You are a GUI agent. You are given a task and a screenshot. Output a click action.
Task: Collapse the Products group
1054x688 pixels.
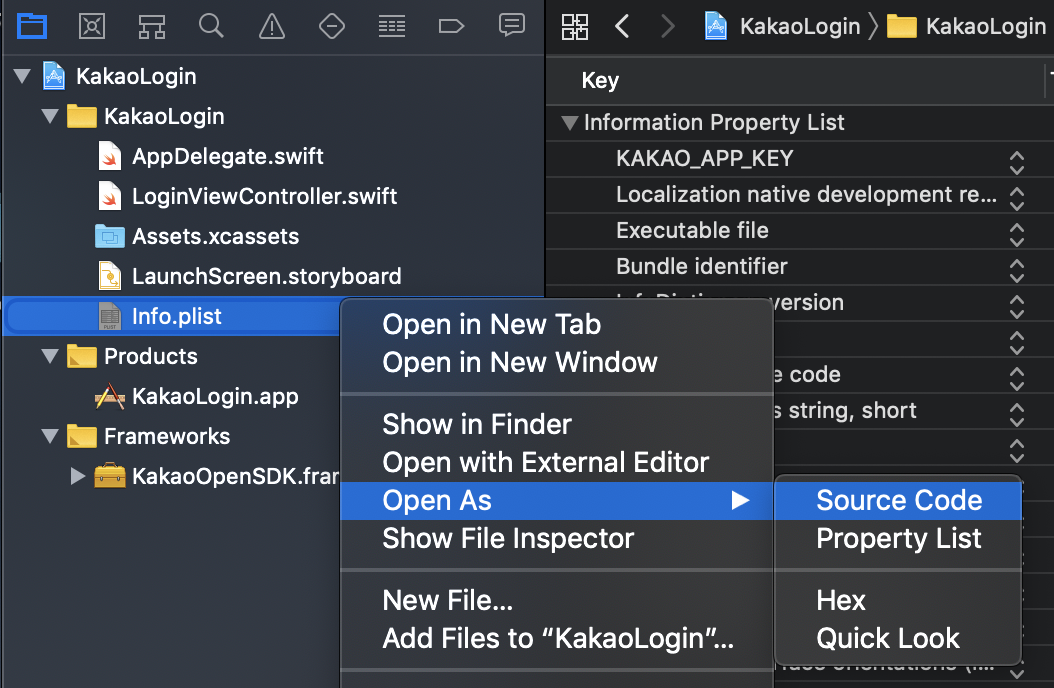(x=50, y=355)
